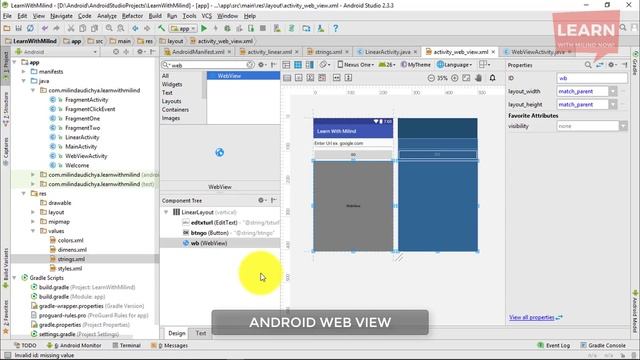The image size is (640, 360).
Task: Switch to the Text editor tab
Action: point(201,333)
